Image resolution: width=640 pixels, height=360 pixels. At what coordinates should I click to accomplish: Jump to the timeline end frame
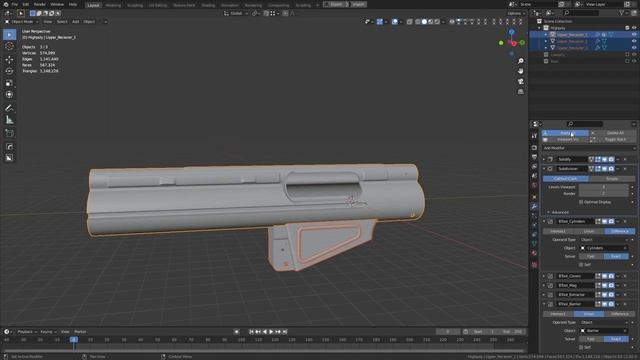[285, 332]
